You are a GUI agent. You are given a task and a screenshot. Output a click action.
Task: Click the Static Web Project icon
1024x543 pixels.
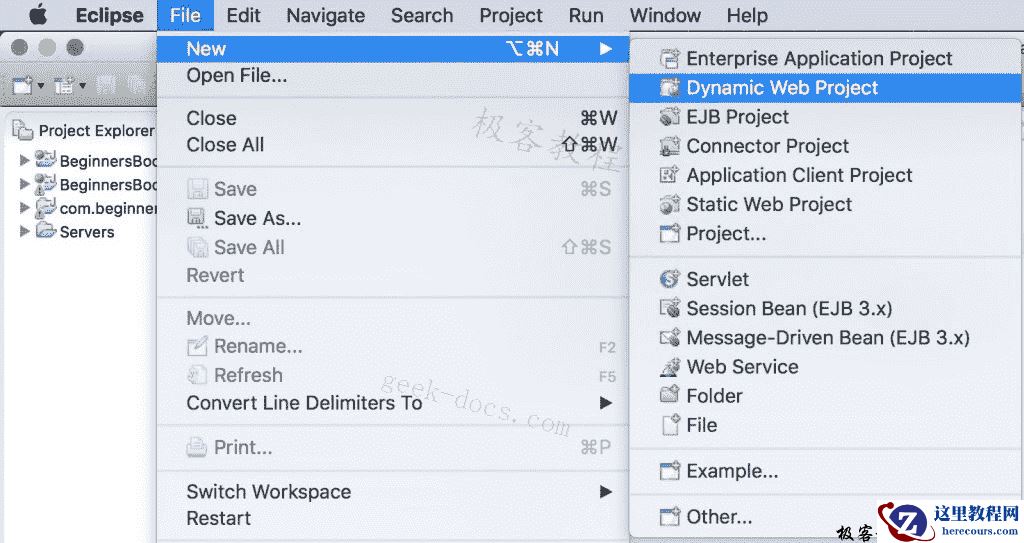pos(669,205)
